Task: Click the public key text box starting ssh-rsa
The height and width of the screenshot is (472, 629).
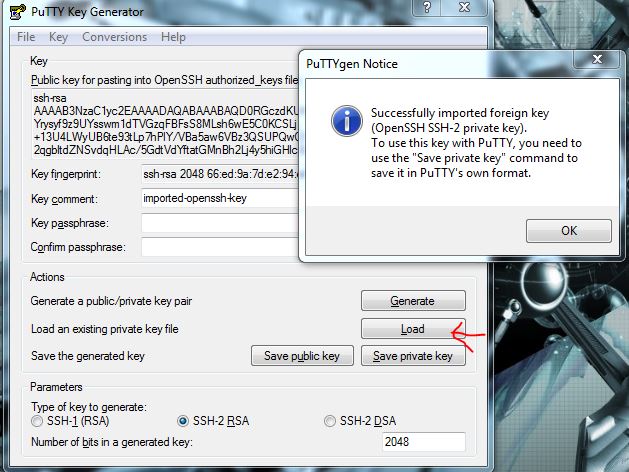Action: 166,124
